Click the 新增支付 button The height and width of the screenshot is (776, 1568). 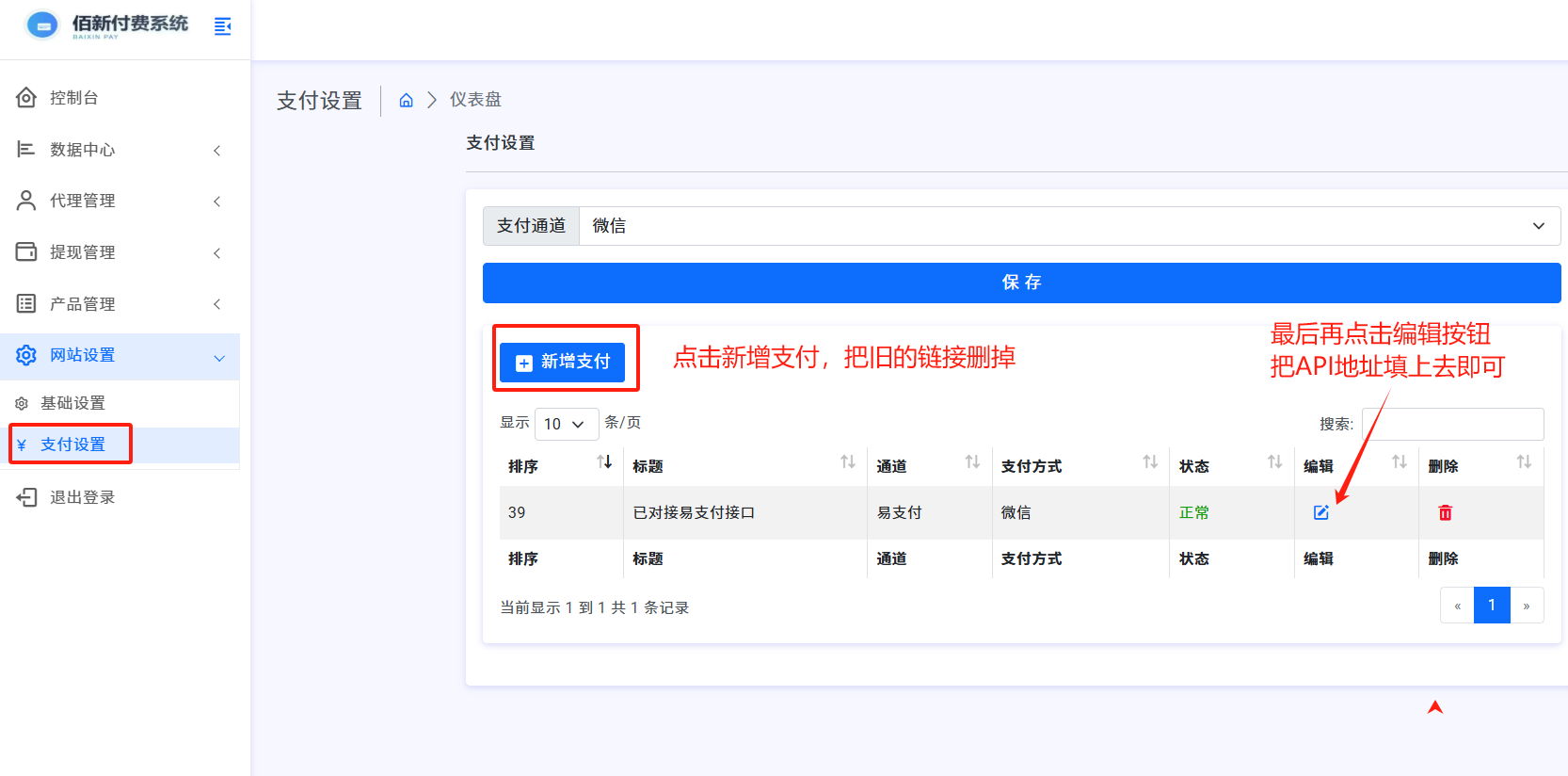point(563,362)
